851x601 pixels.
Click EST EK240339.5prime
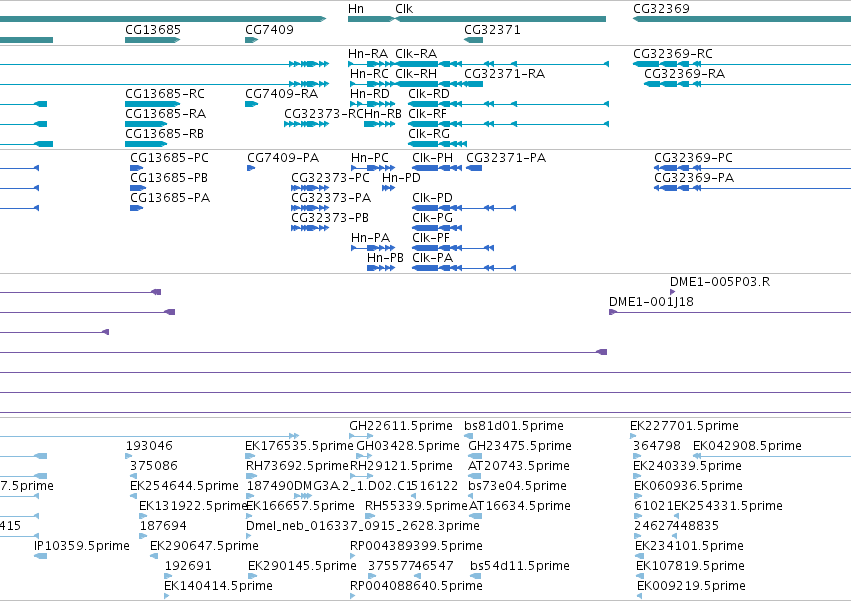(637, 476)
